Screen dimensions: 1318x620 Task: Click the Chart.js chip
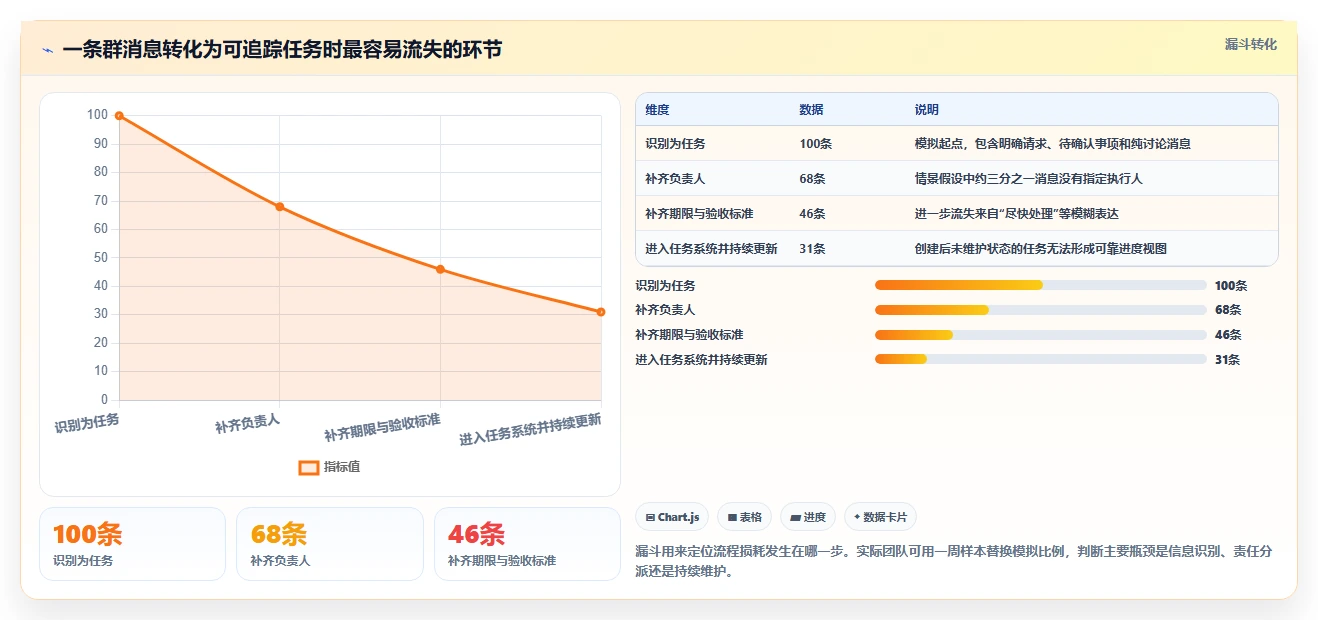point(673,517)
